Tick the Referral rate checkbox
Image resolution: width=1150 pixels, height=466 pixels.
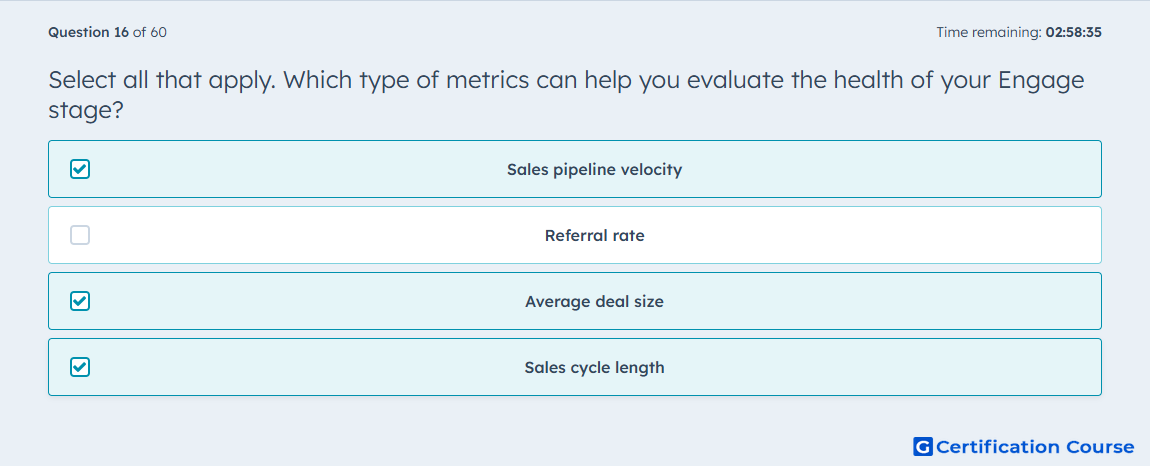[x=80, y=236]
